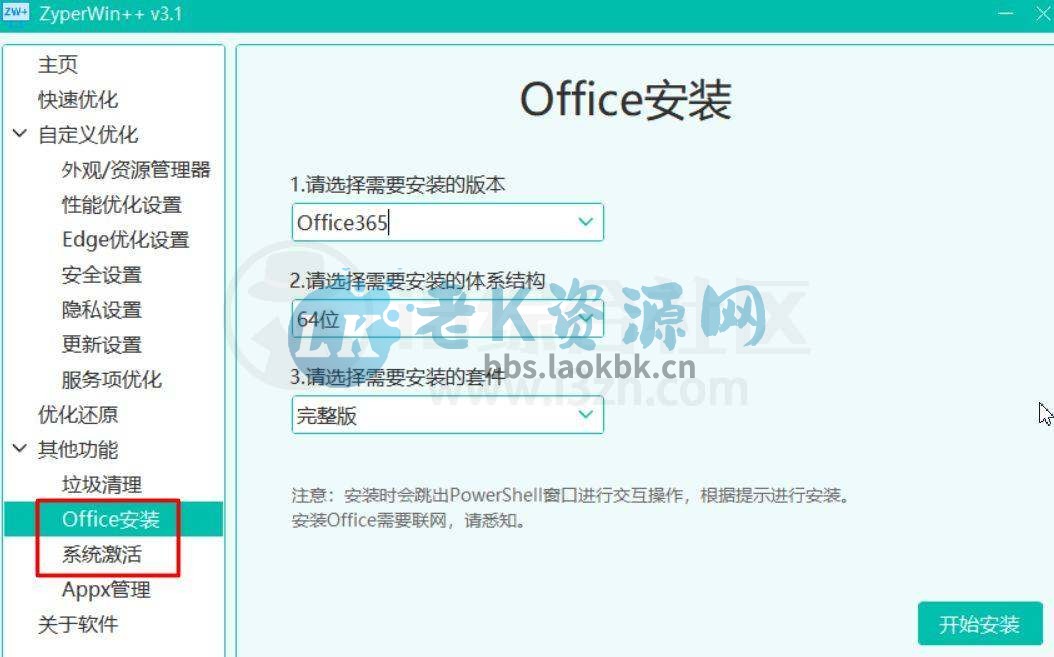Select 自定义优化 in the sidebar

(x=88, y=134)
